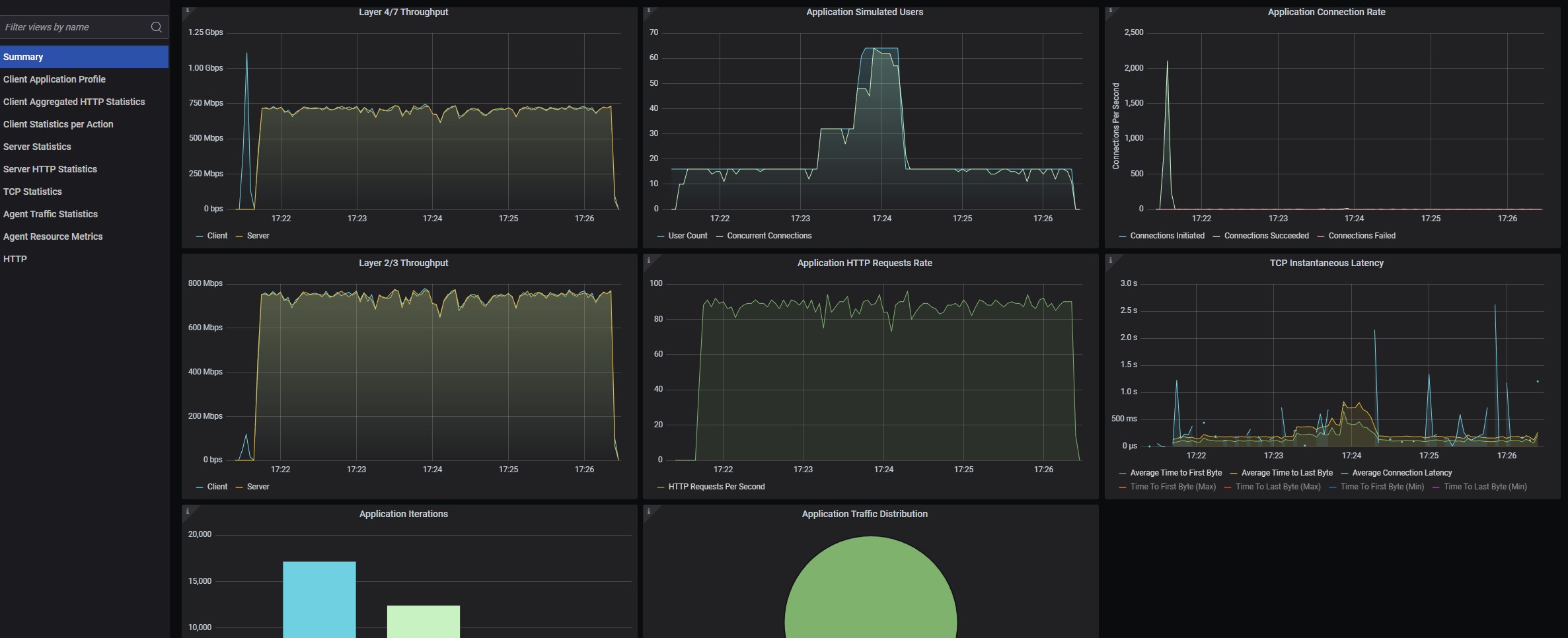Click info icon on Application Traffic Distribution panel

649,511
